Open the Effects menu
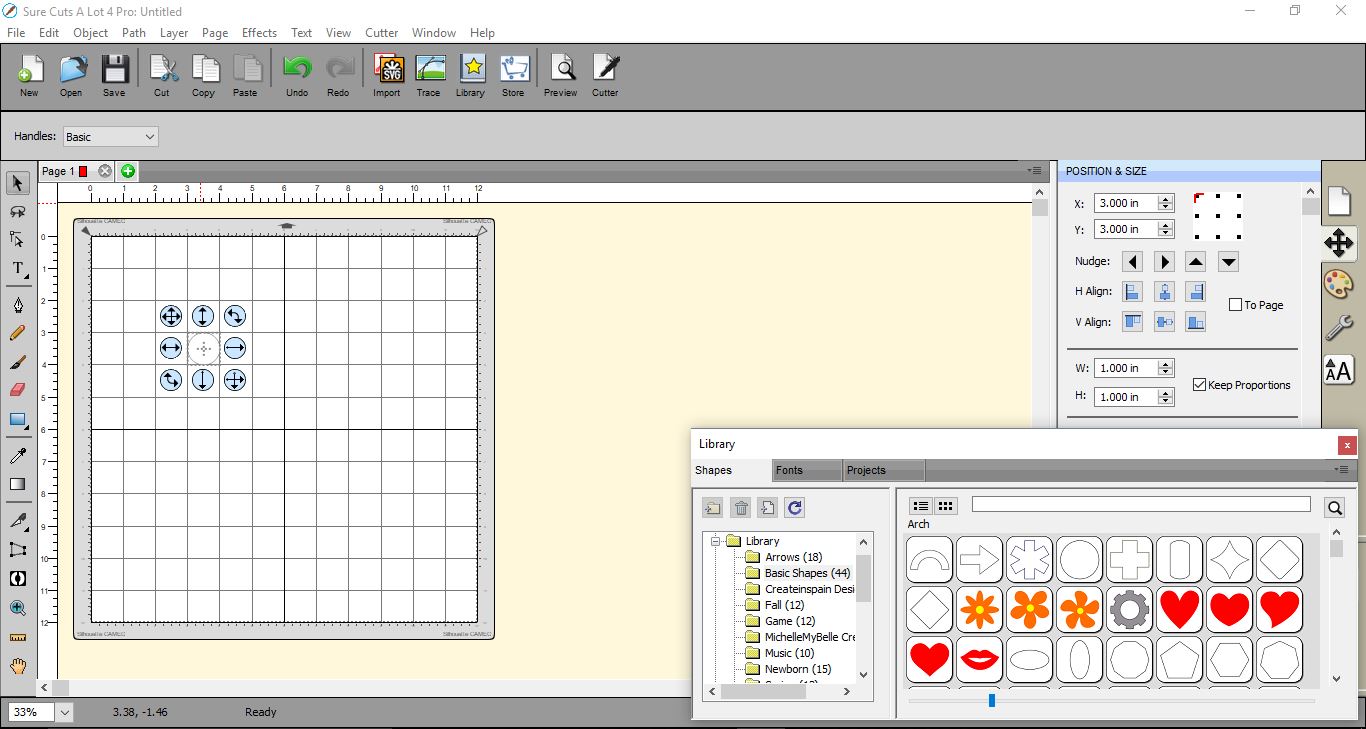The width and height of the screenshot is (1366, 729). tap(259, 33)
